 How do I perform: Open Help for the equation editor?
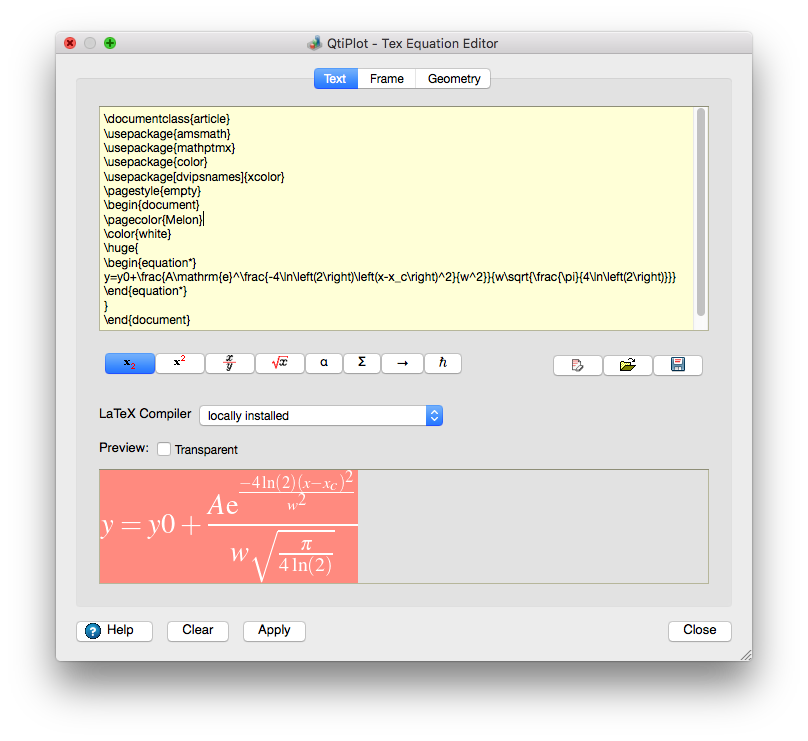tap(114, 630)
